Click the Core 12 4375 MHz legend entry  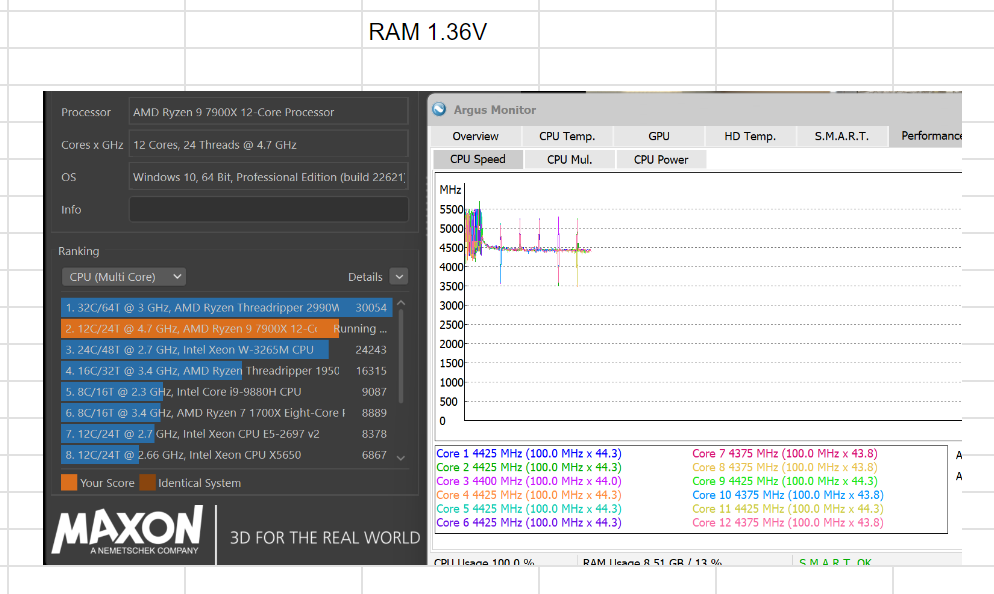(x=787, y=523)
